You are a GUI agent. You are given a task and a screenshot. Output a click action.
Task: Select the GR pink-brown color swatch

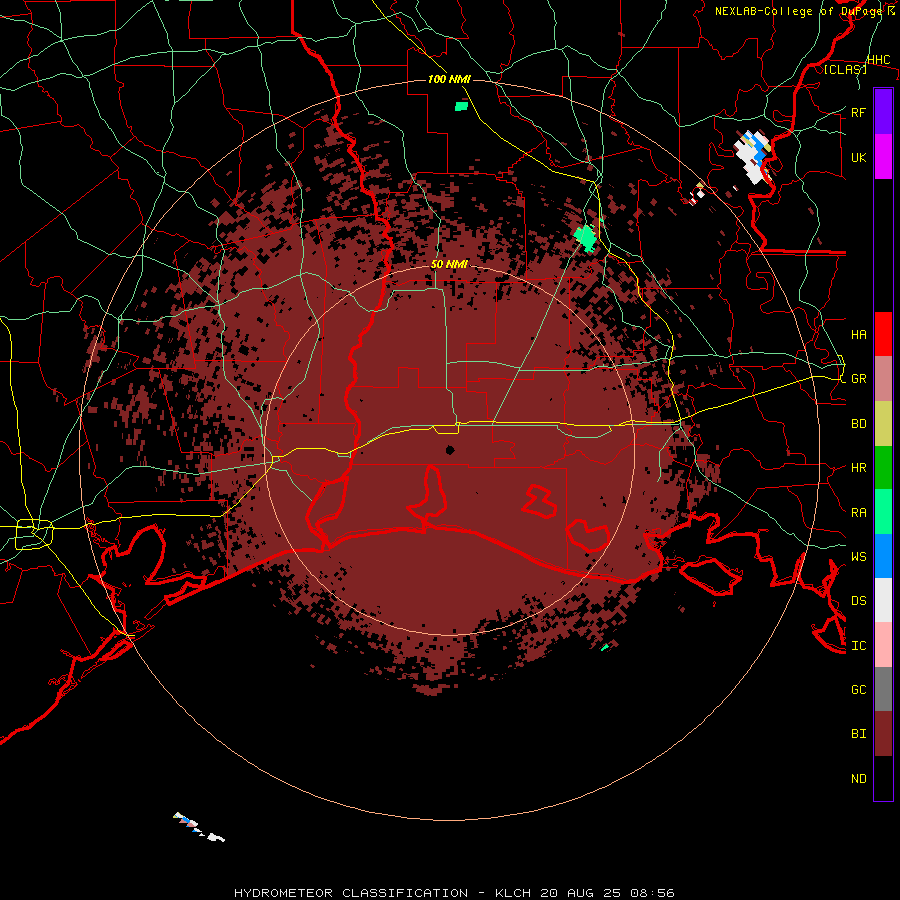[x=883, y=379]
